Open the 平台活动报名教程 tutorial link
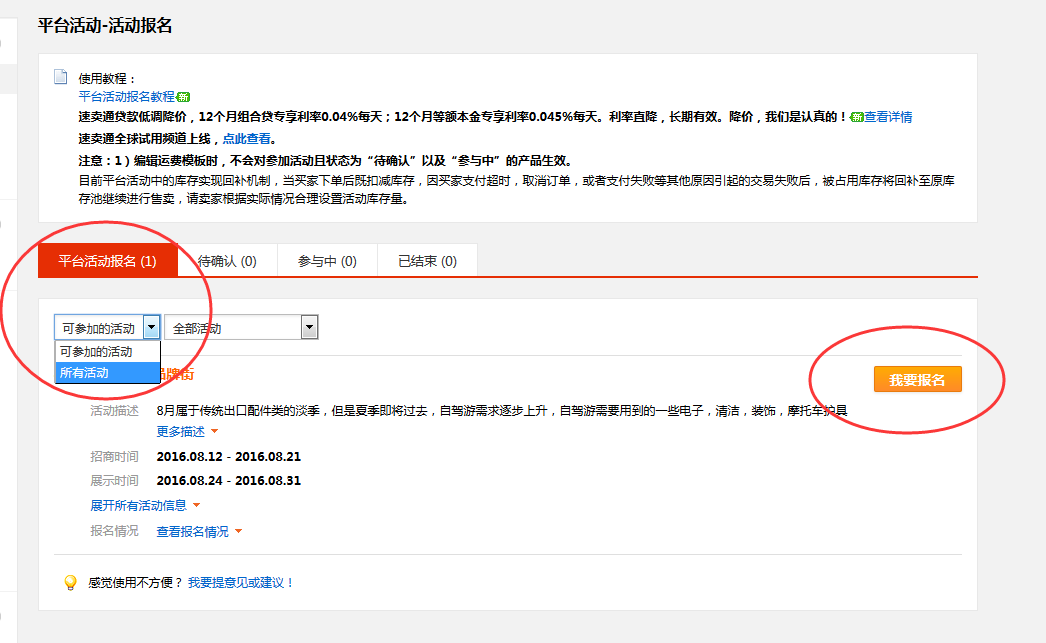1046x643 pixels. pyautogui.click(x=126, y=97)
